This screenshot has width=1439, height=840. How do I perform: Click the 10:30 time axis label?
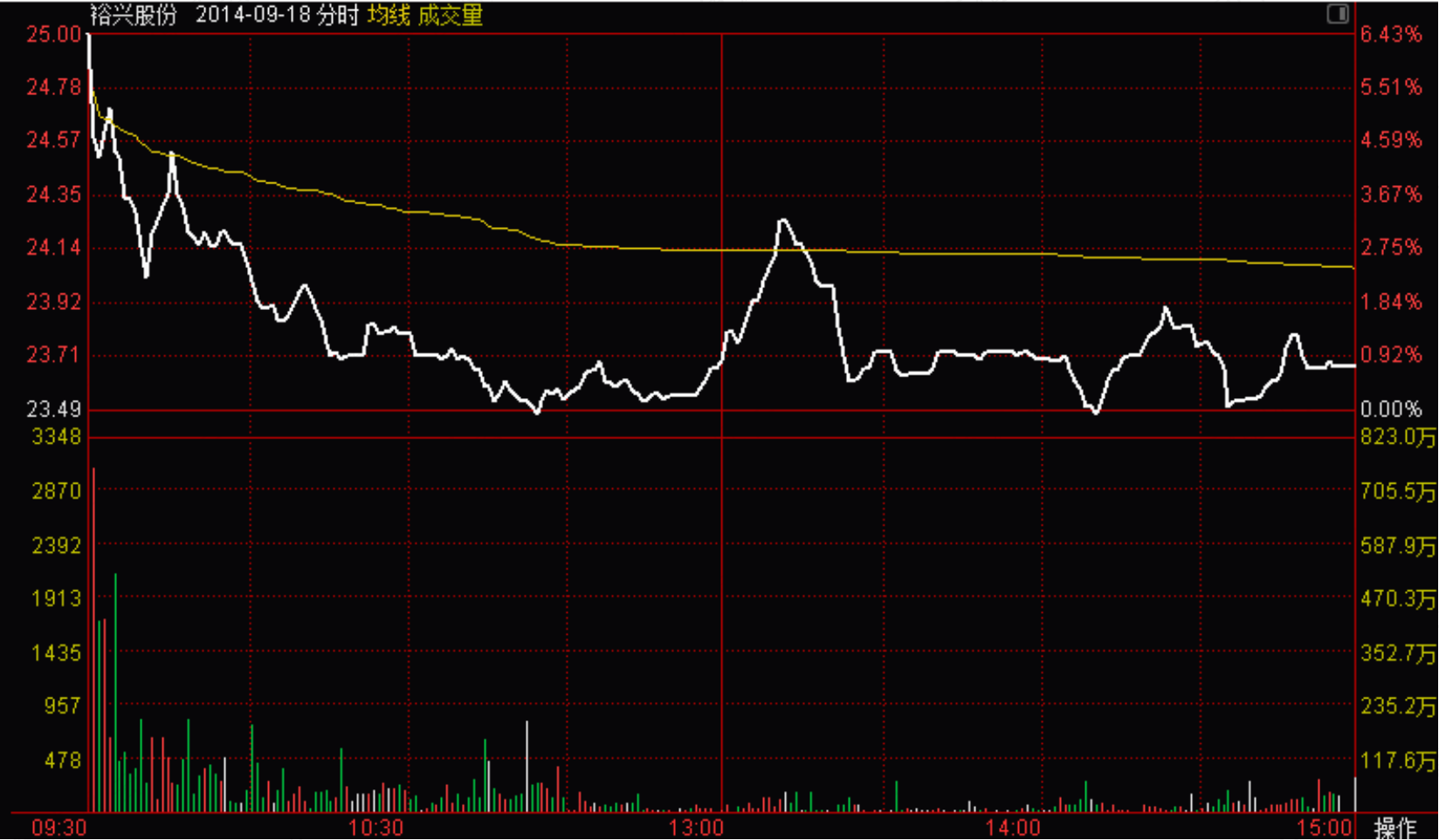pyautogui.click(x=376, y=828)
